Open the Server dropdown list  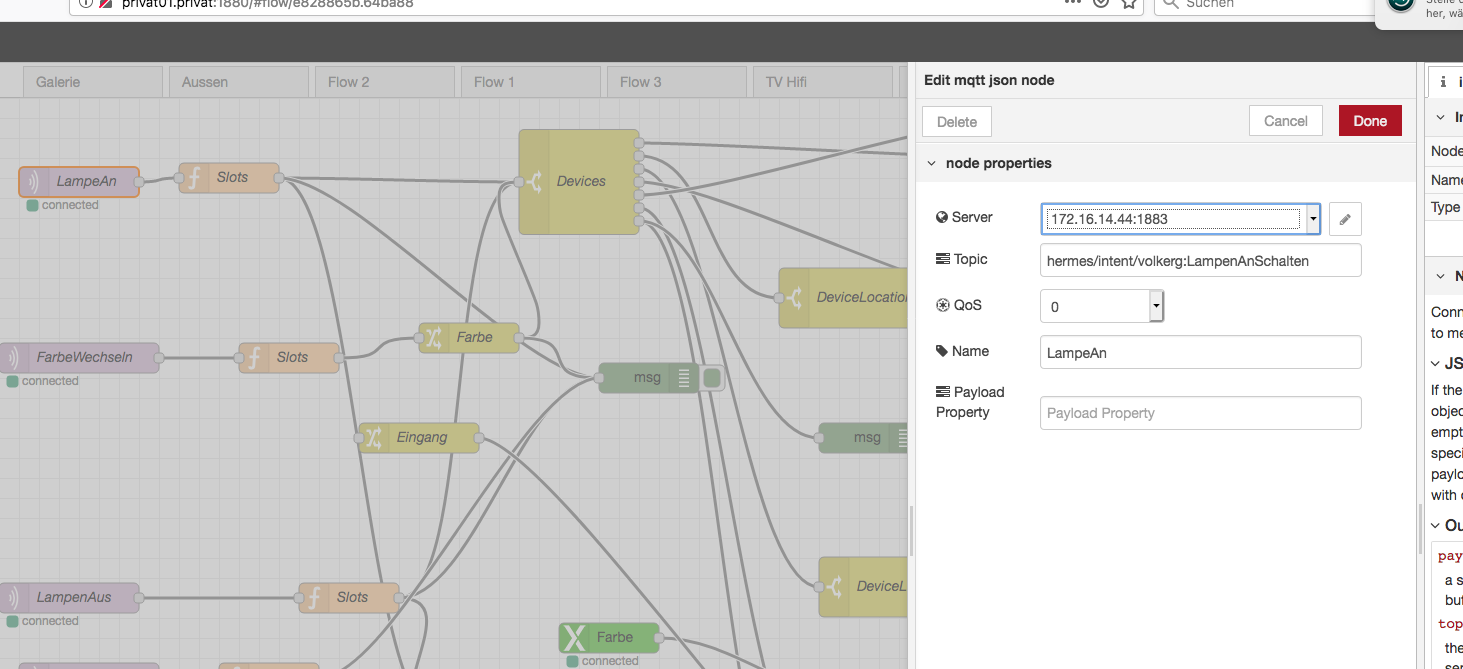click(1312, 219)
